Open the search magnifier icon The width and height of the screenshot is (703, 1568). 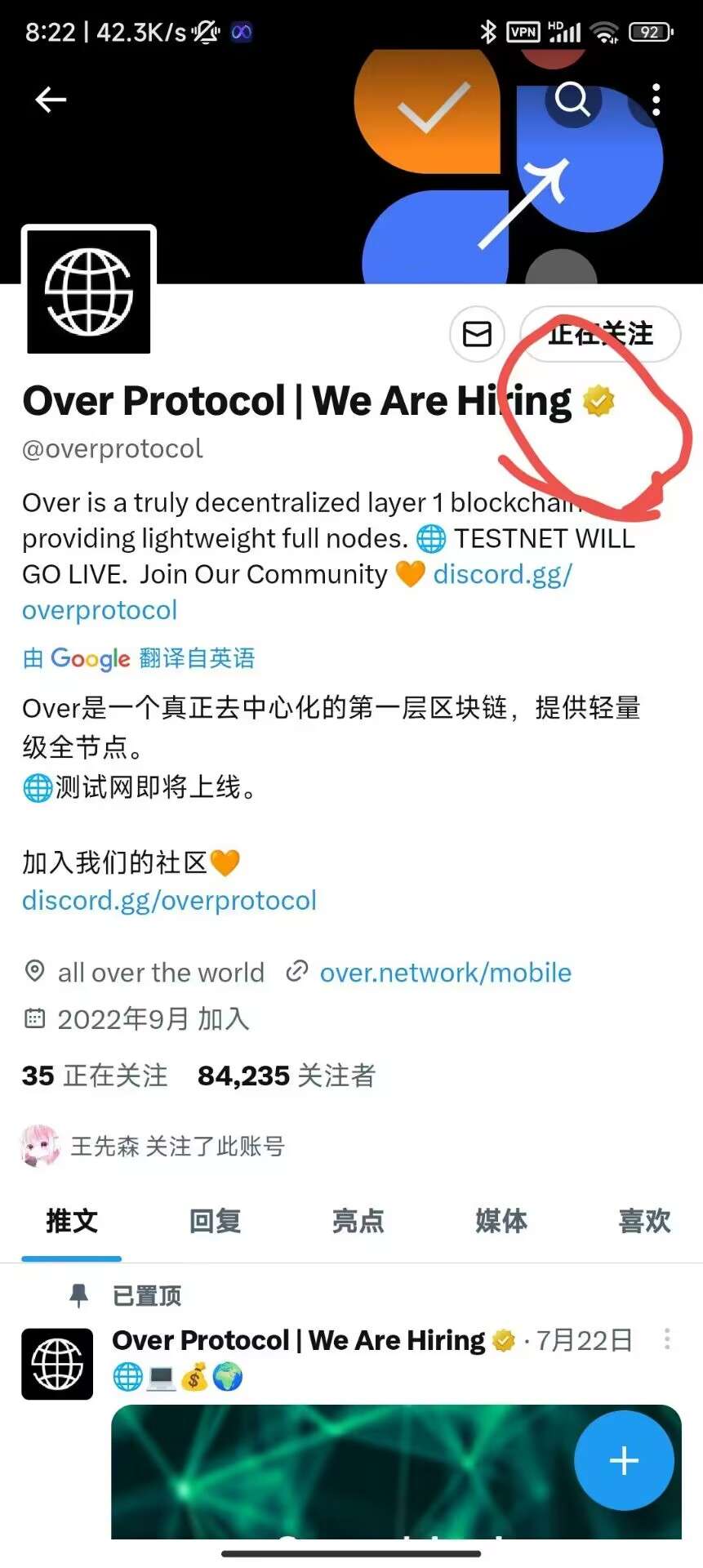(x=572, y=100)
